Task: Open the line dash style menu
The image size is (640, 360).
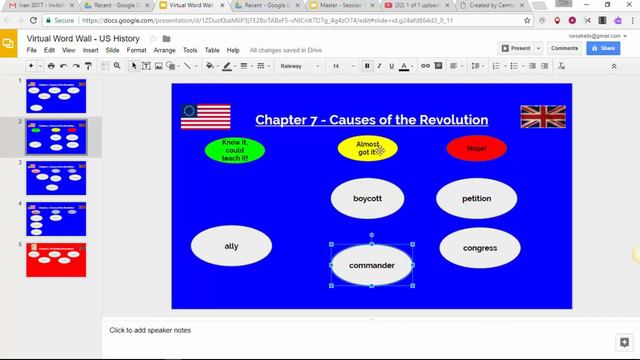Action: tap(261, 66)
